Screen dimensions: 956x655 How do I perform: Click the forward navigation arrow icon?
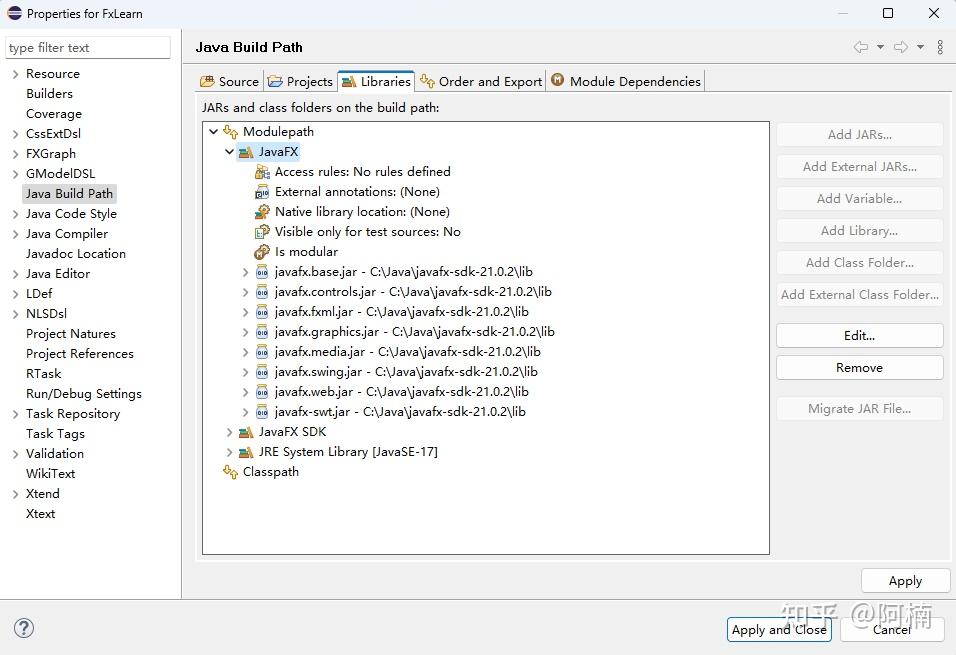click(x=901, y=47)
